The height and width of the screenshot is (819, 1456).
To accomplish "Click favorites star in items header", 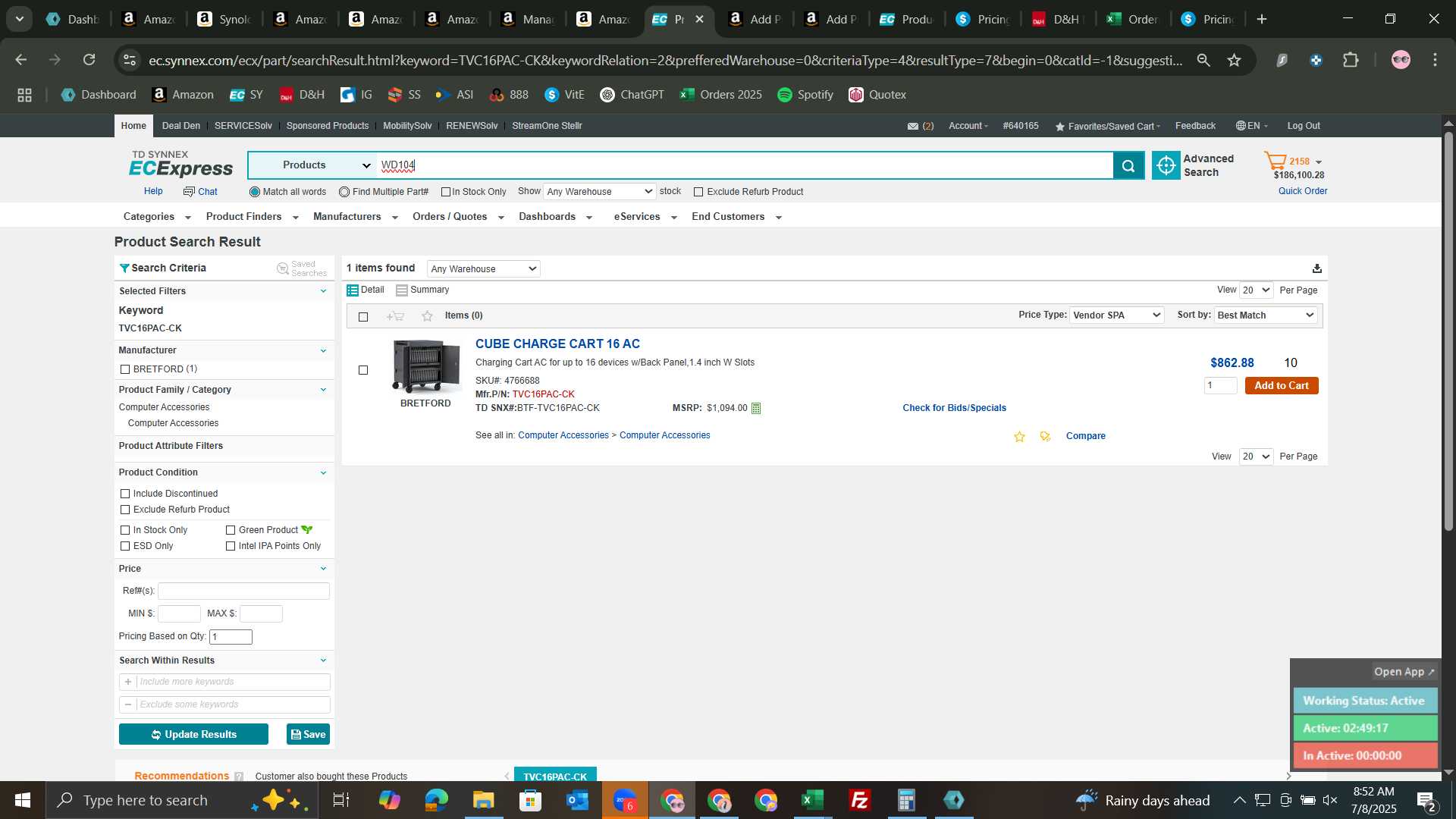I will [427, 316].
